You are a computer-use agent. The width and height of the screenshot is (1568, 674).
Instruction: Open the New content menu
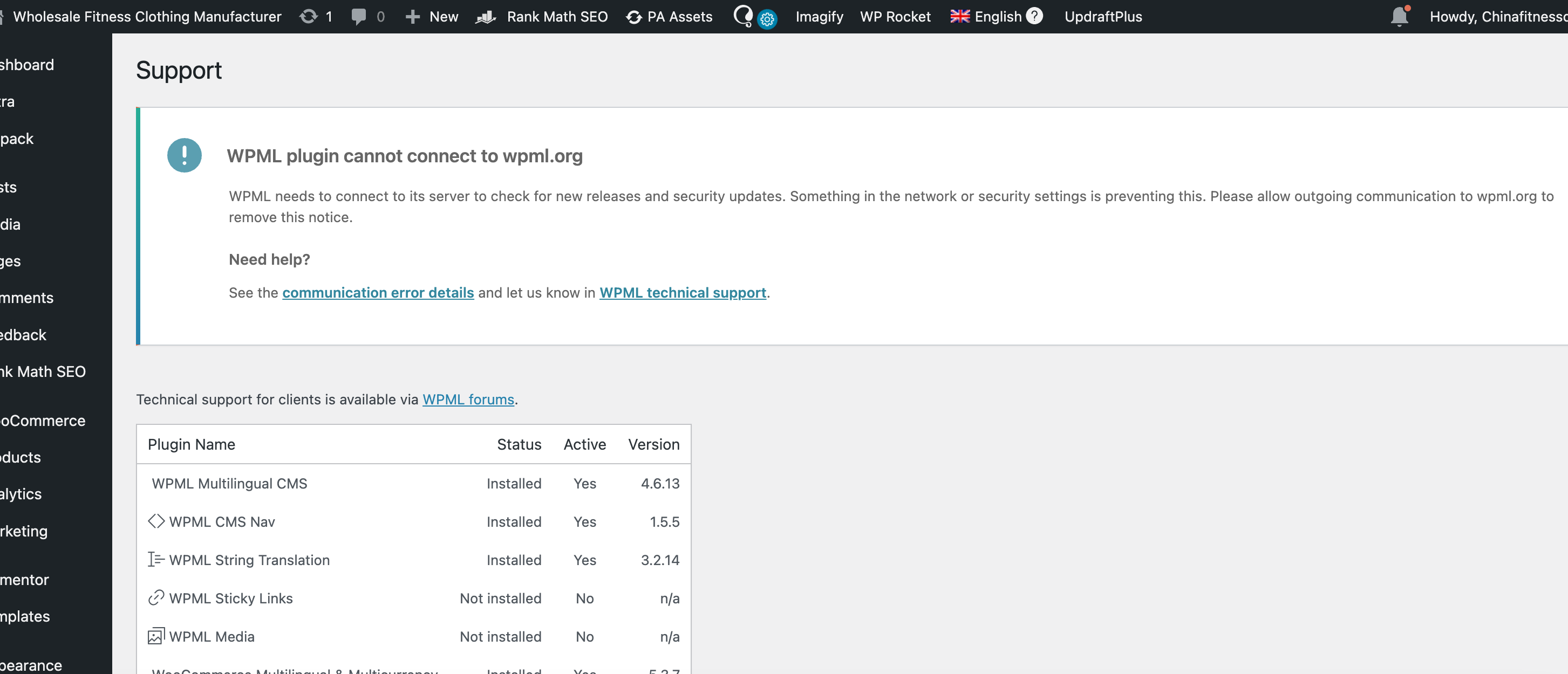coord(444,16)
